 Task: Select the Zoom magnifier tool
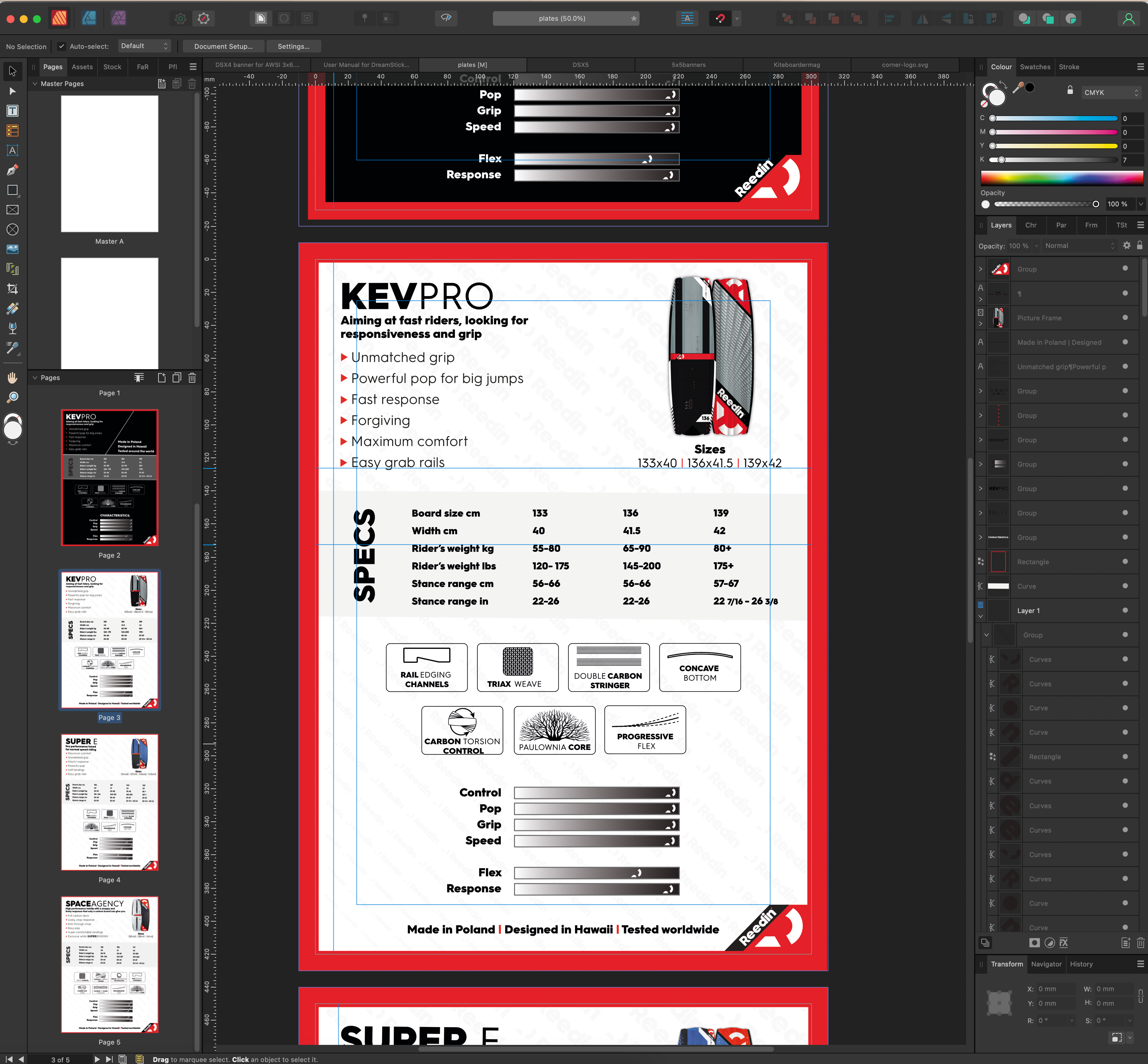point(12,397)
